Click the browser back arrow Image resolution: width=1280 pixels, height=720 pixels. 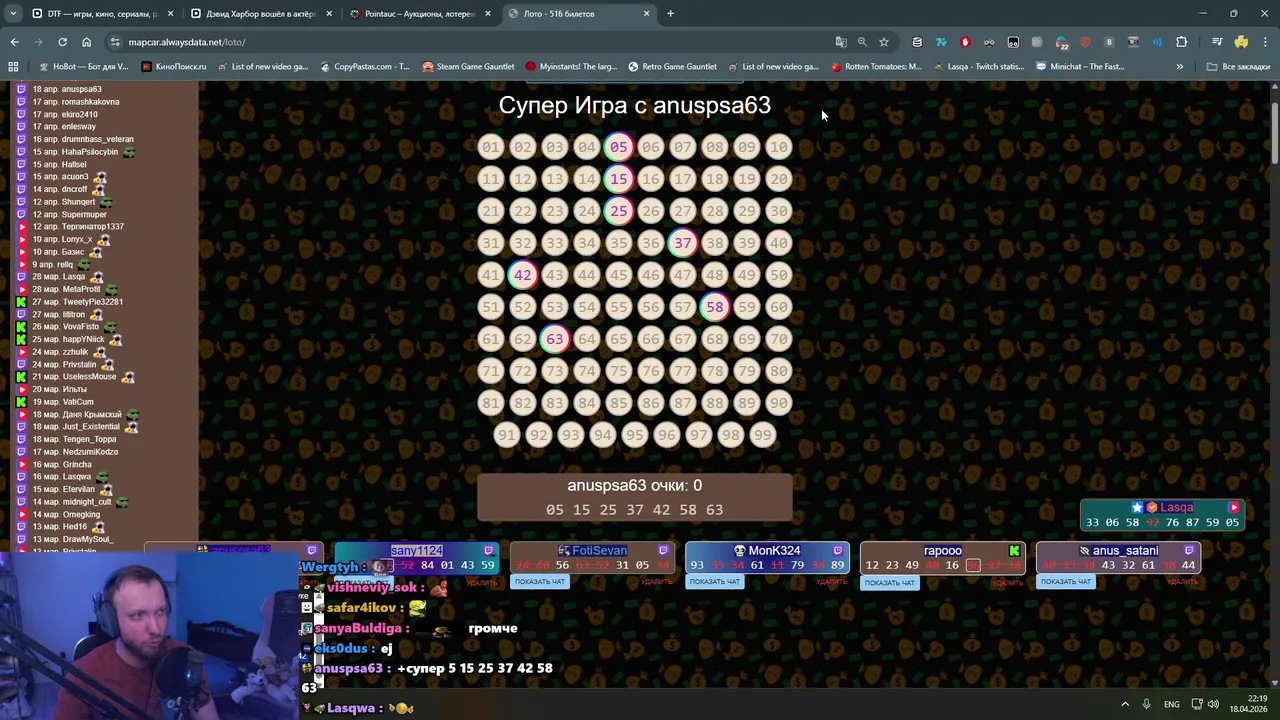(x=14, y=42)
